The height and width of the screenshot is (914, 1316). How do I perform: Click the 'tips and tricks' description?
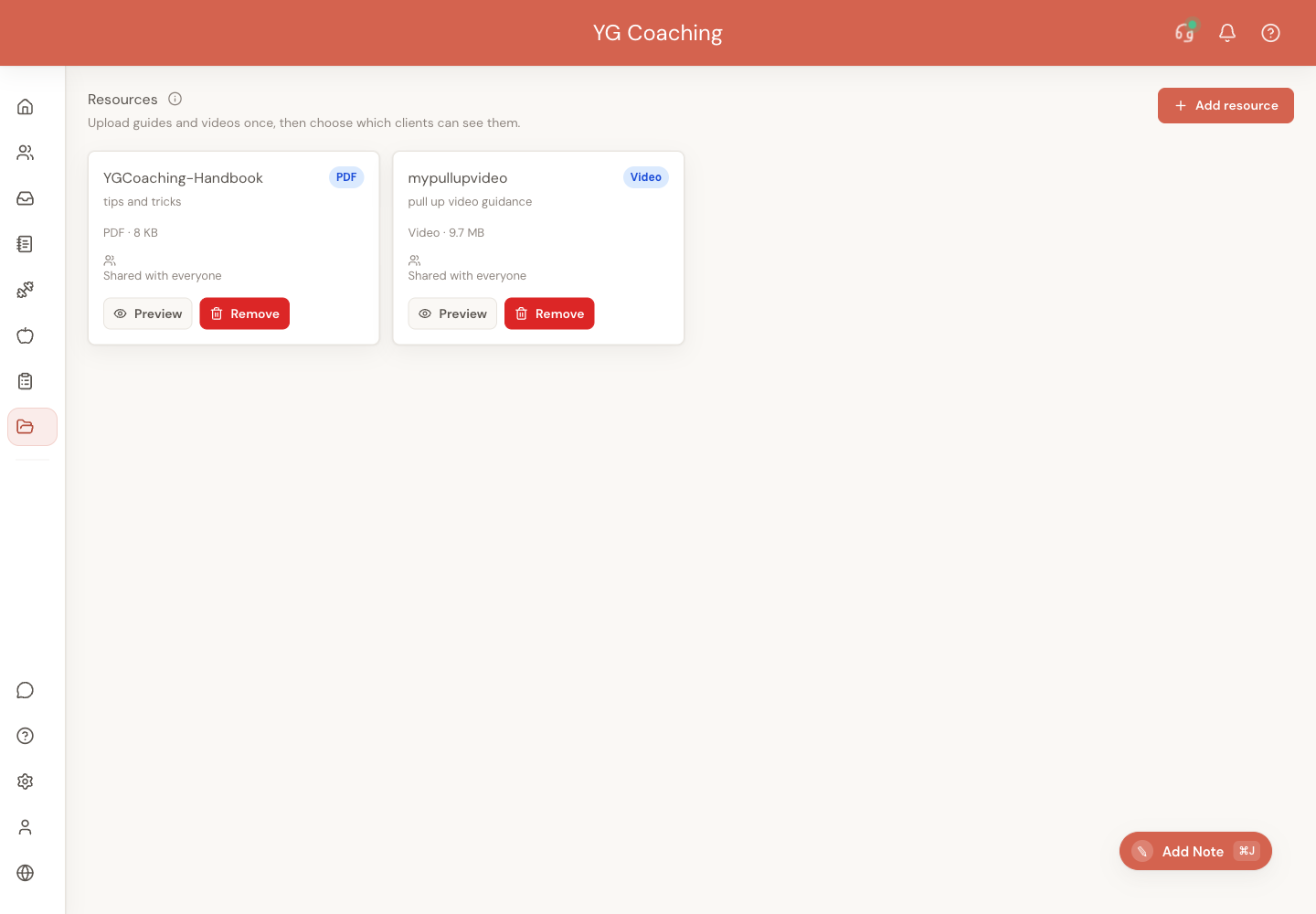point(143,202)
